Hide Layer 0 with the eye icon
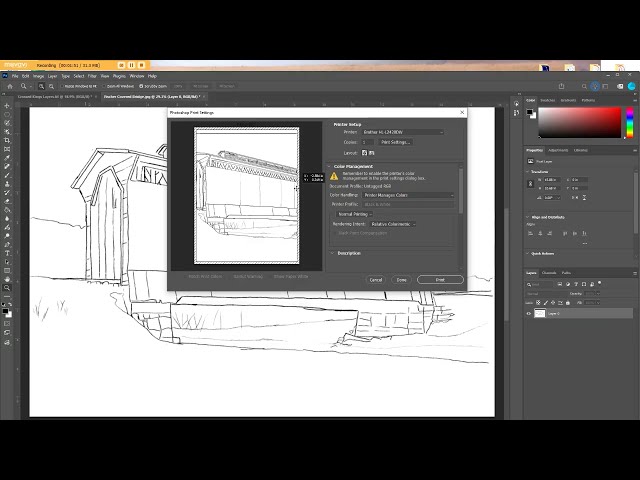 [529, 313]
